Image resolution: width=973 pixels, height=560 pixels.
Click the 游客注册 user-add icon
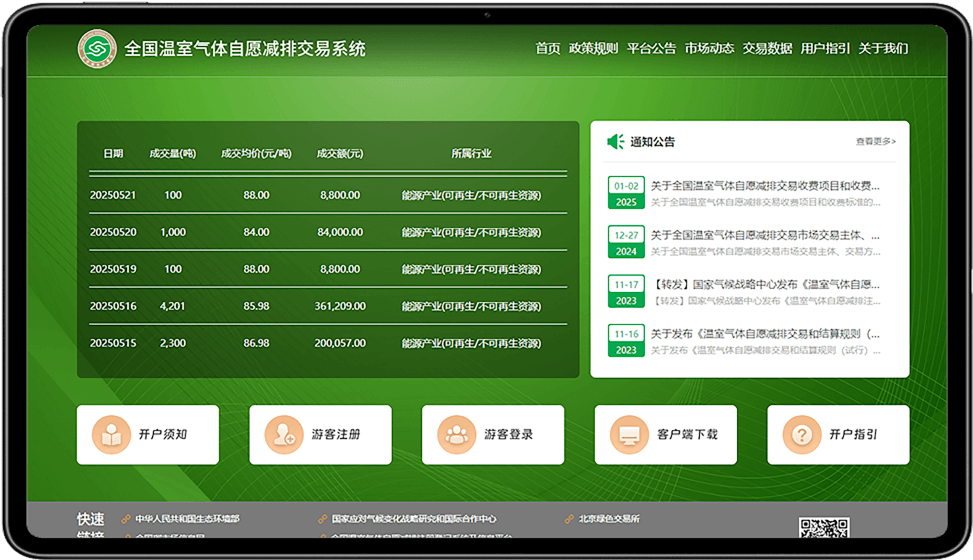click(284, 435)
